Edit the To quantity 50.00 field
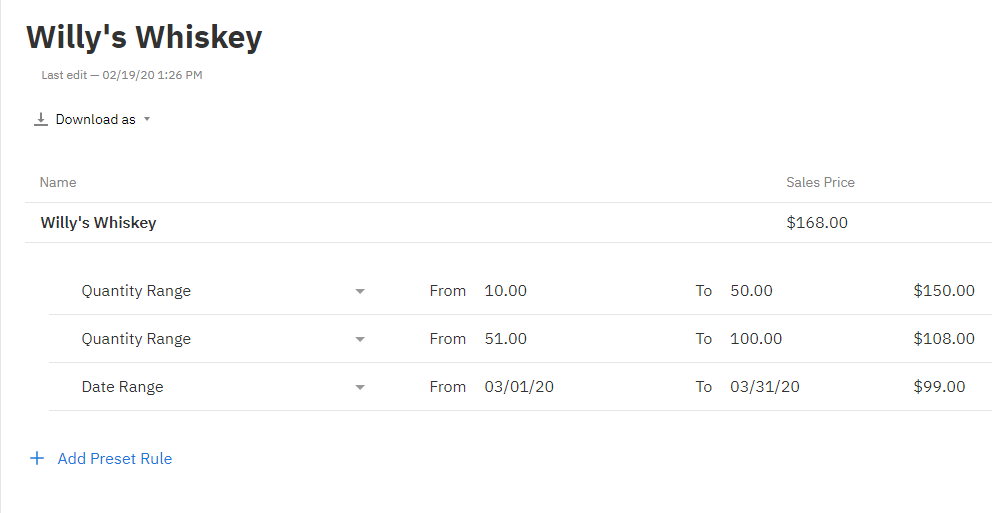The width and height of the screenshot is (992, 513). (751, 291)
